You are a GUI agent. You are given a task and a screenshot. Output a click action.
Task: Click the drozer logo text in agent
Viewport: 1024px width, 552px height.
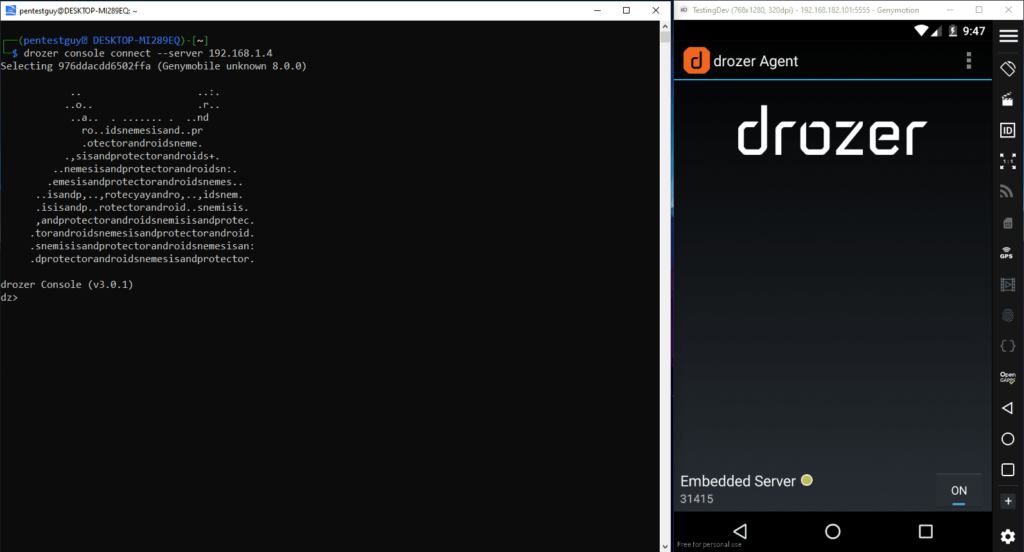coord(831,131)
